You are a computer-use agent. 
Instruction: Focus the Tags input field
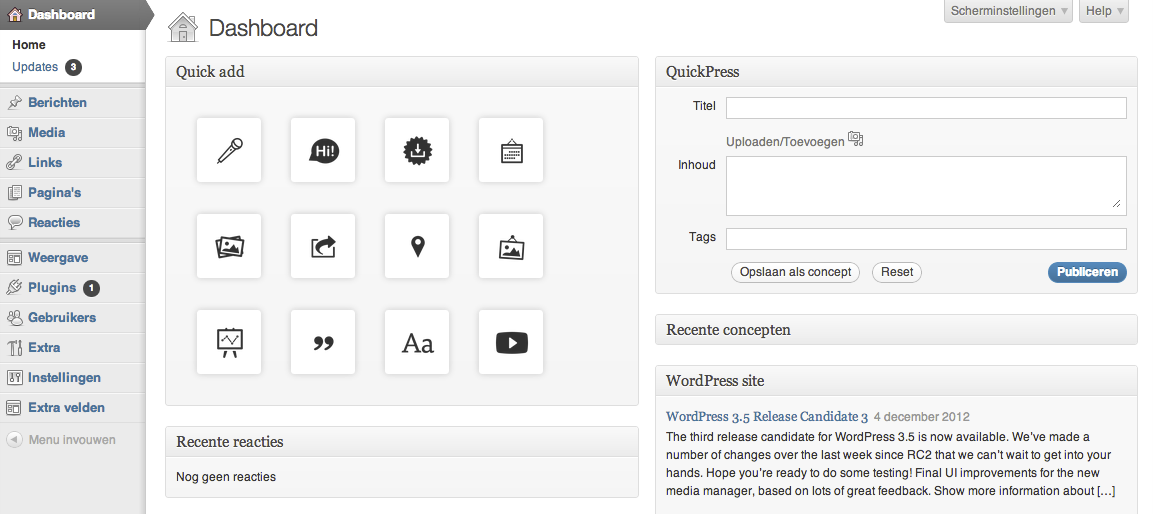[926, 239]
